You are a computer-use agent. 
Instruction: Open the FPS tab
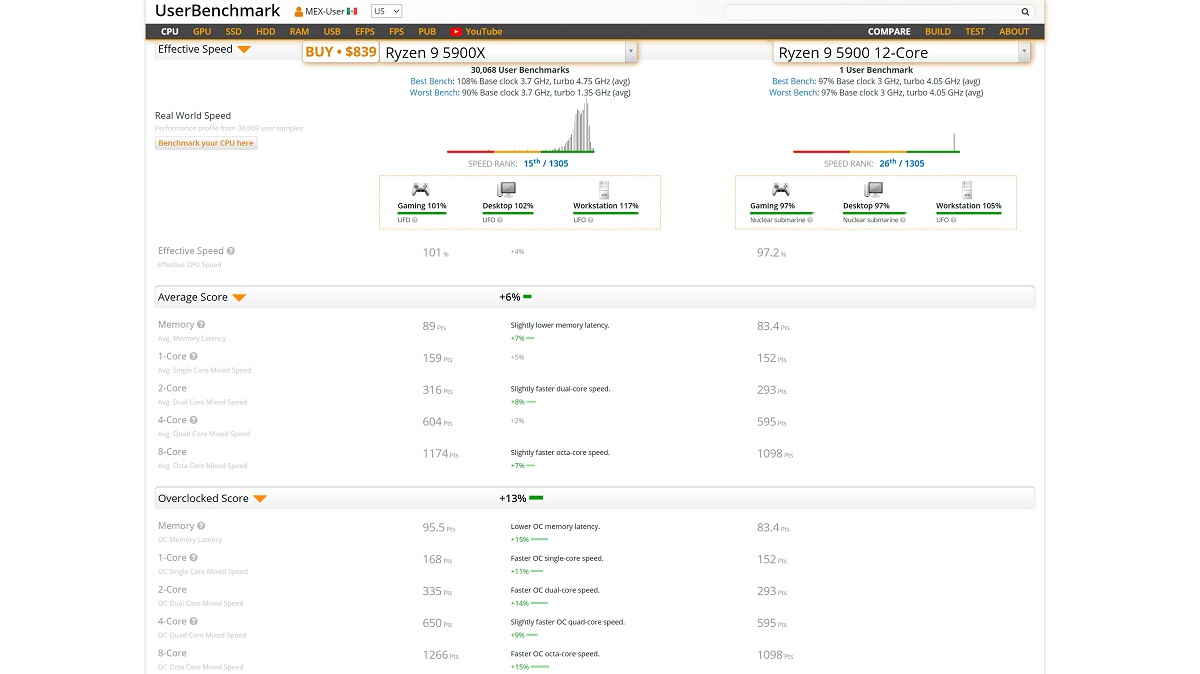coord(397,32)
